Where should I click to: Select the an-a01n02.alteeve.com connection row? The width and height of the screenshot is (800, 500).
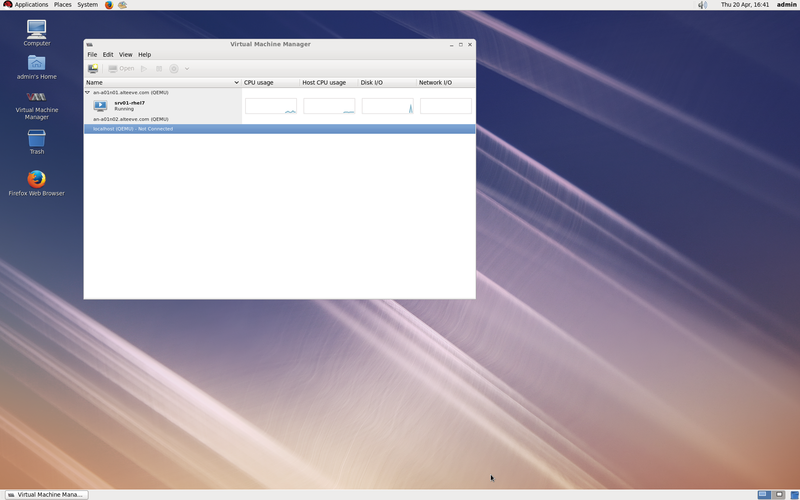click(x=131, y=119)
